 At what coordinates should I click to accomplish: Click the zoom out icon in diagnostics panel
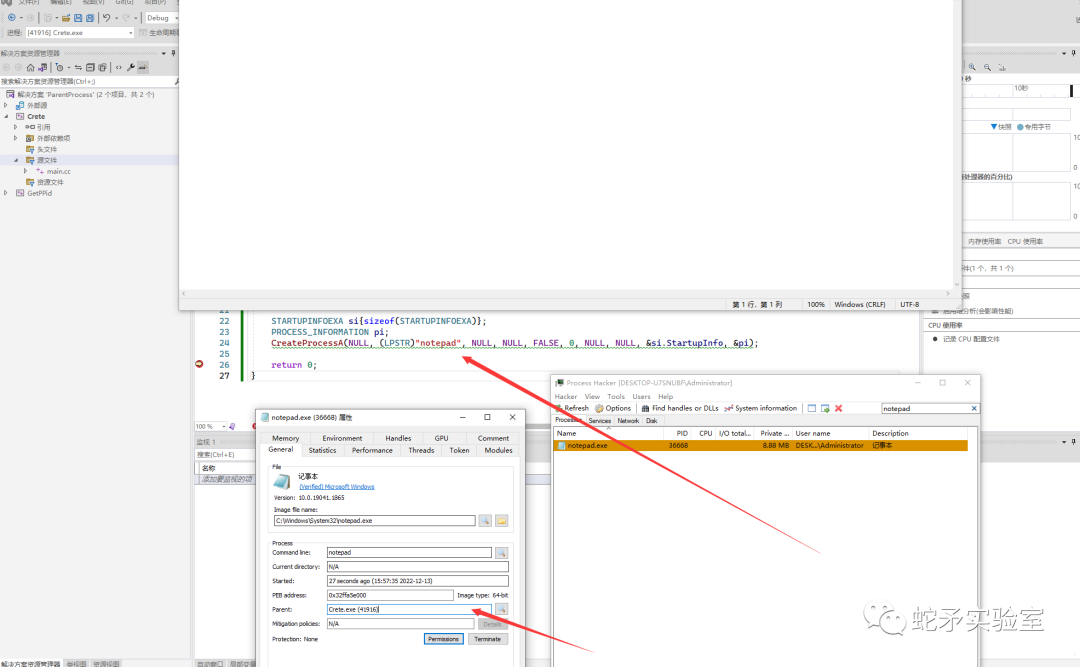(x=987, y=67)
